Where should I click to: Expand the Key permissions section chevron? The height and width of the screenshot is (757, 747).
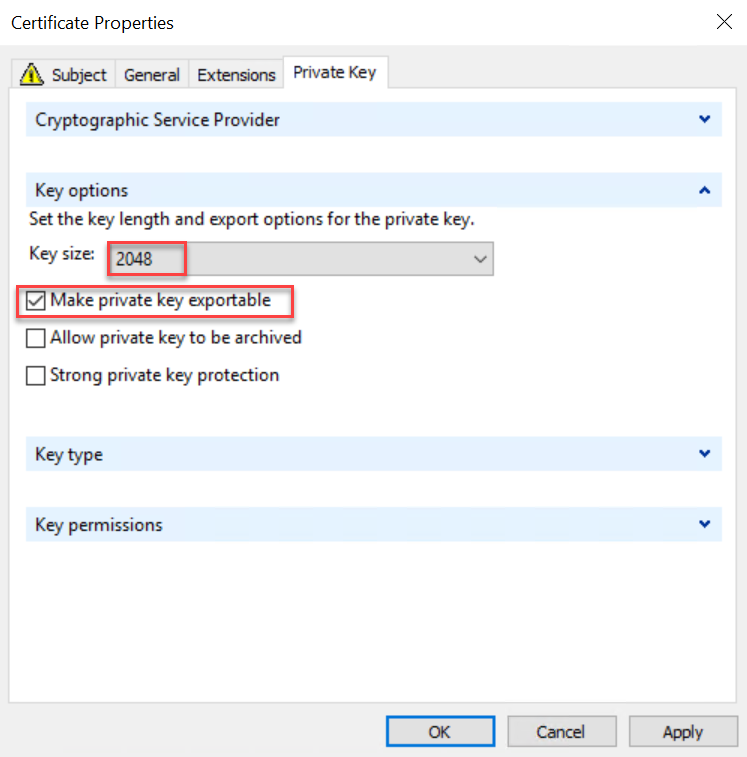(705, 524)
